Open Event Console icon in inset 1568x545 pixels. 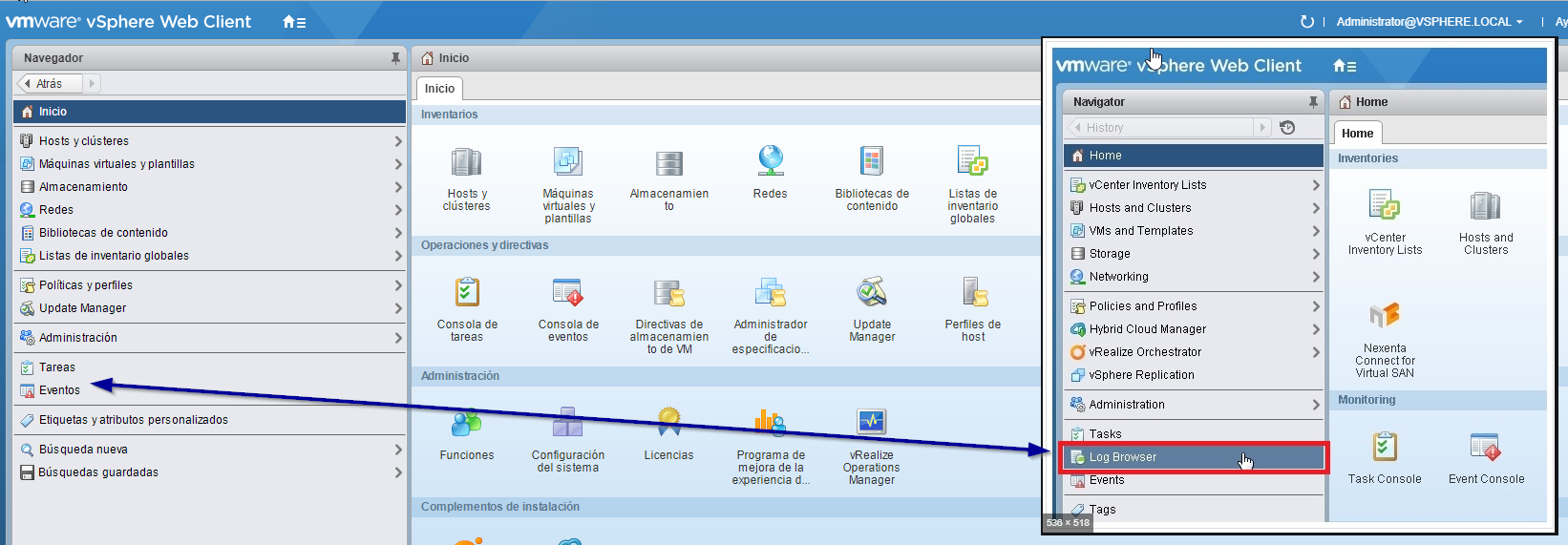(1486, 447)
